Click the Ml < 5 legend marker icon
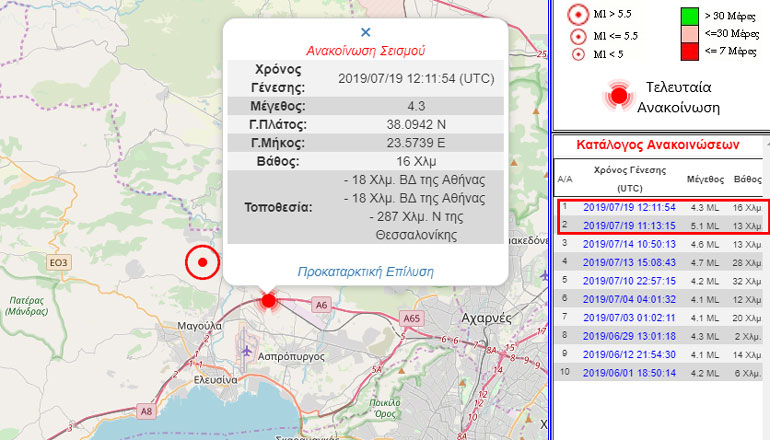The image size is (770, 440). point(578,55)
